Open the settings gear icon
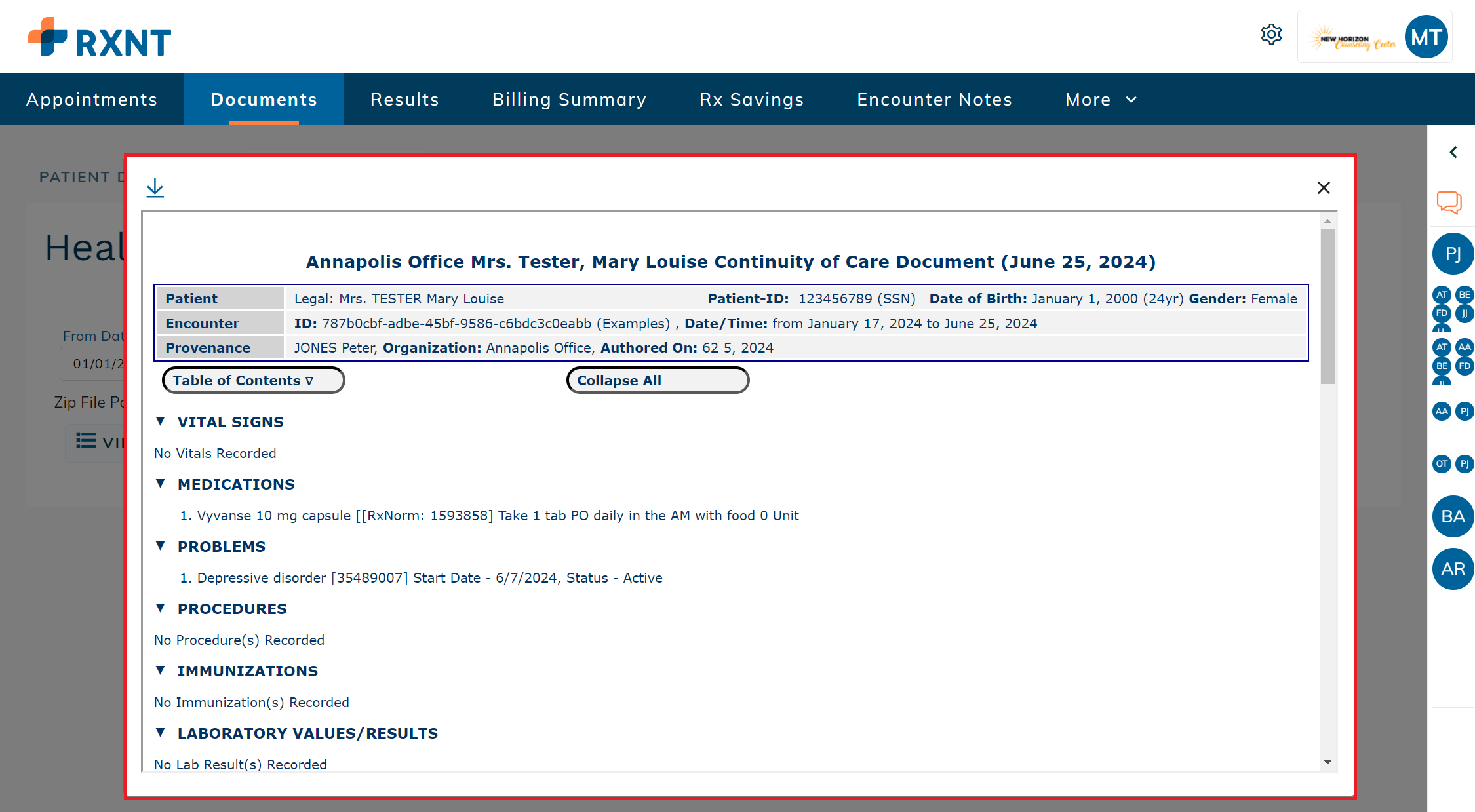1475x812 pixels. click(x=1271, y=35)
